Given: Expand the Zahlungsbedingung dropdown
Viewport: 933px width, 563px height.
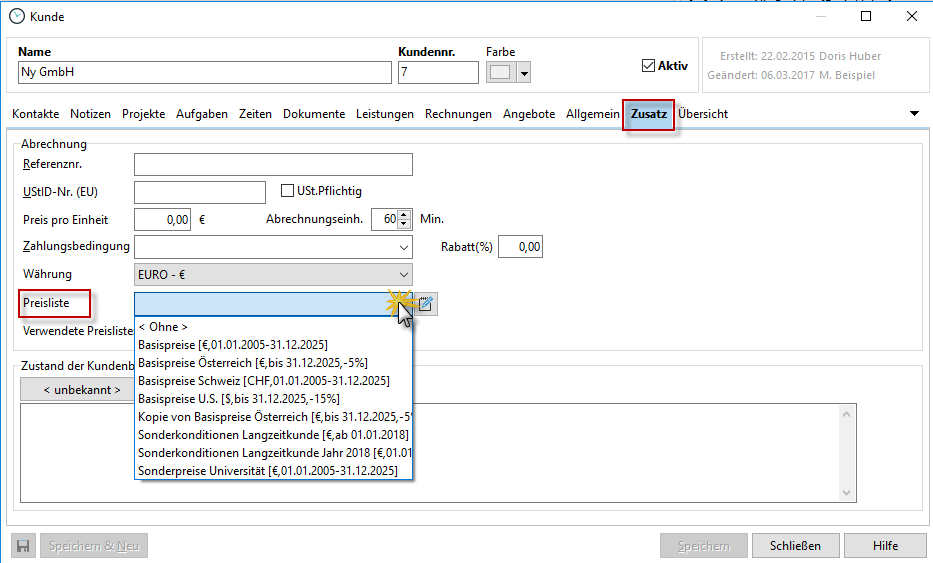Looking at the screenshot, I should click(403, 247).
